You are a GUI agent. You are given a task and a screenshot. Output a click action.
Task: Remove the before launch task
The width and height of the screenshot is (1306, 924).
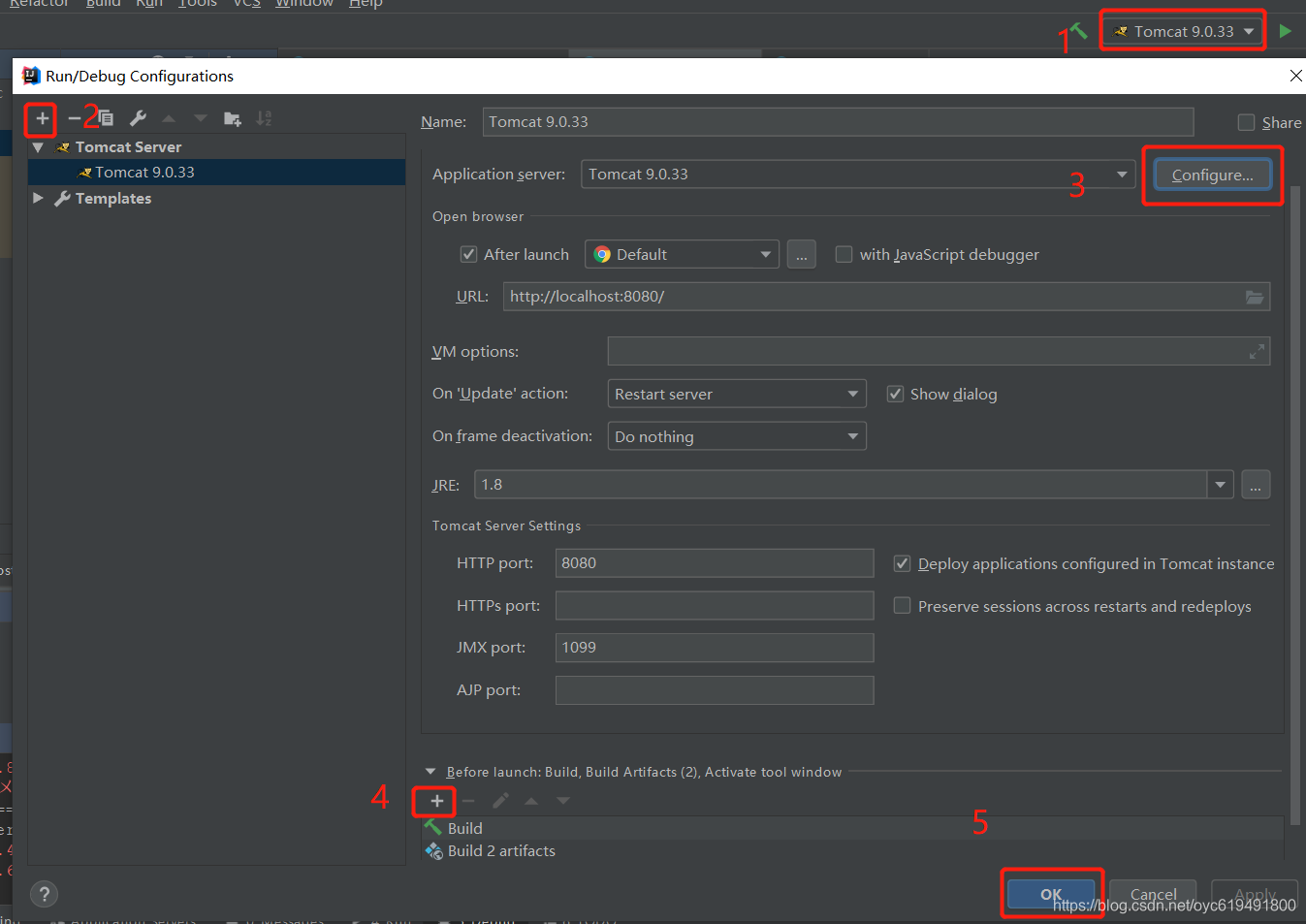coord(468,801)
